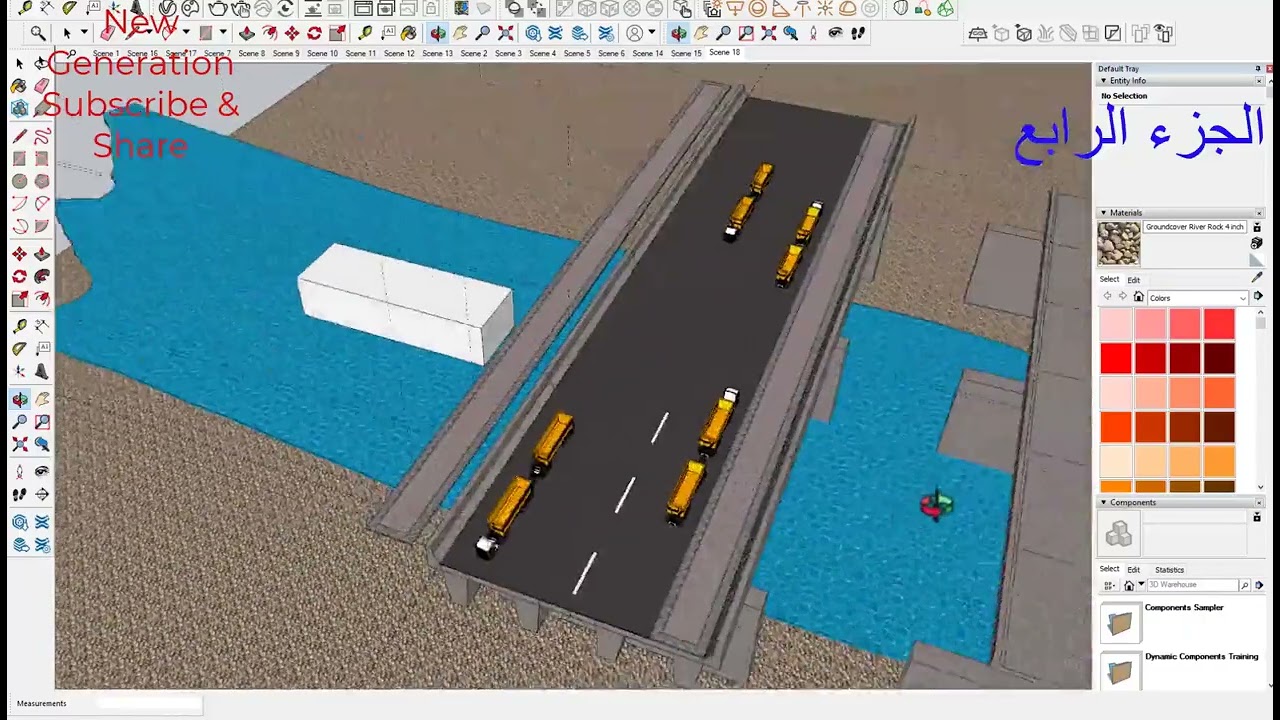Click the Measurements input box
1280x720 pixels.
pos(150,704)
